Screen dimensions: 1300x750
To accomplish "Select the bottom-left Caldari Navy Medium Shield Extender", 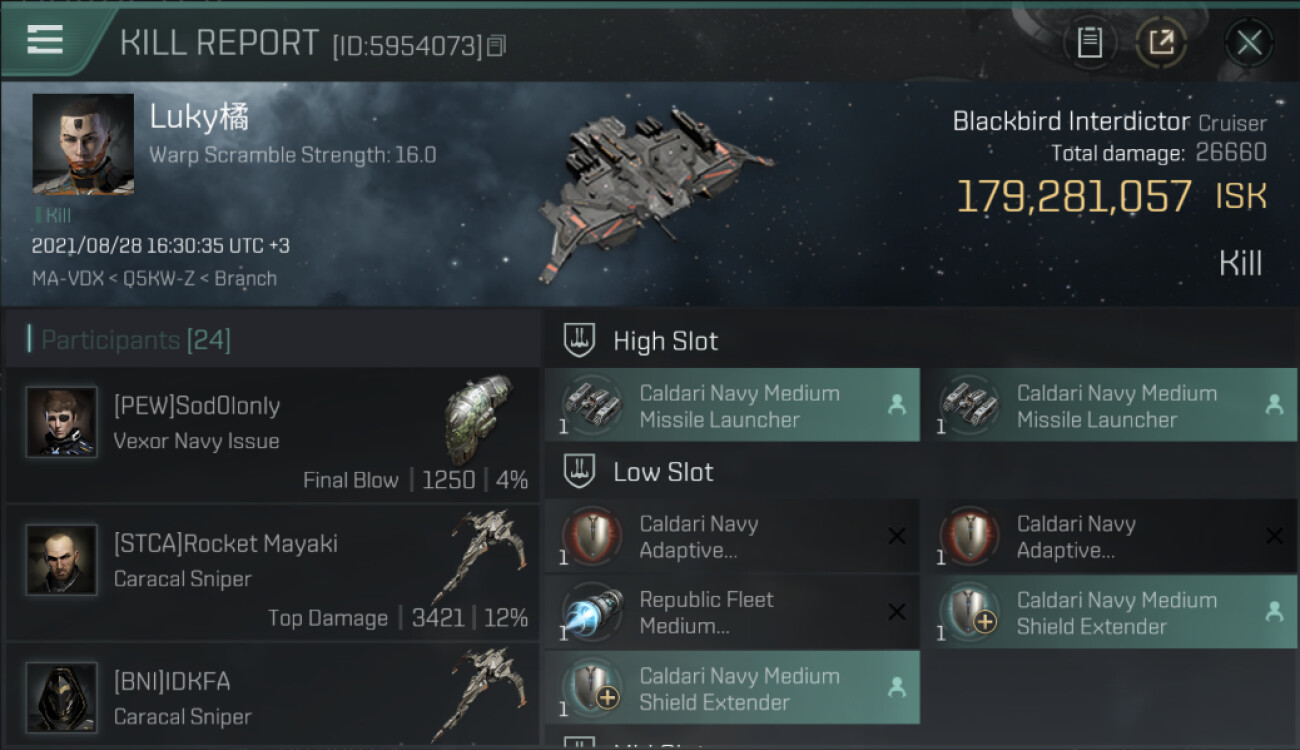I will 731,689.
